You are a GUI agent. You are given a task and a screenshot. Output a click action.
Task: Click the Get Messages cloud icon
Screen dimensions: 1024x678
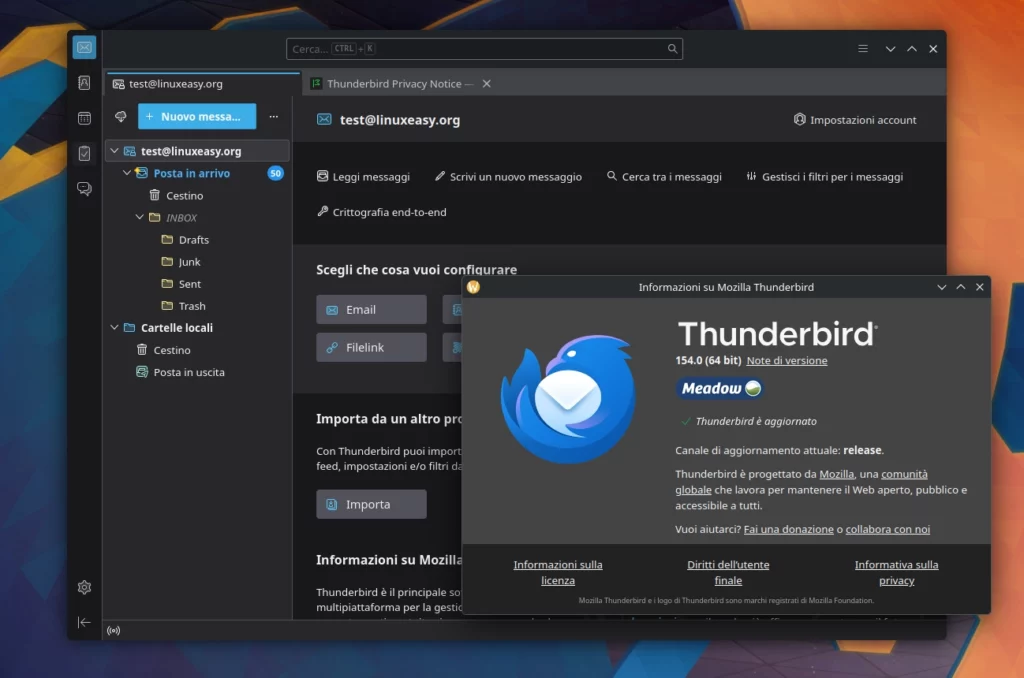pyautogui.click(x=121, y=116)
